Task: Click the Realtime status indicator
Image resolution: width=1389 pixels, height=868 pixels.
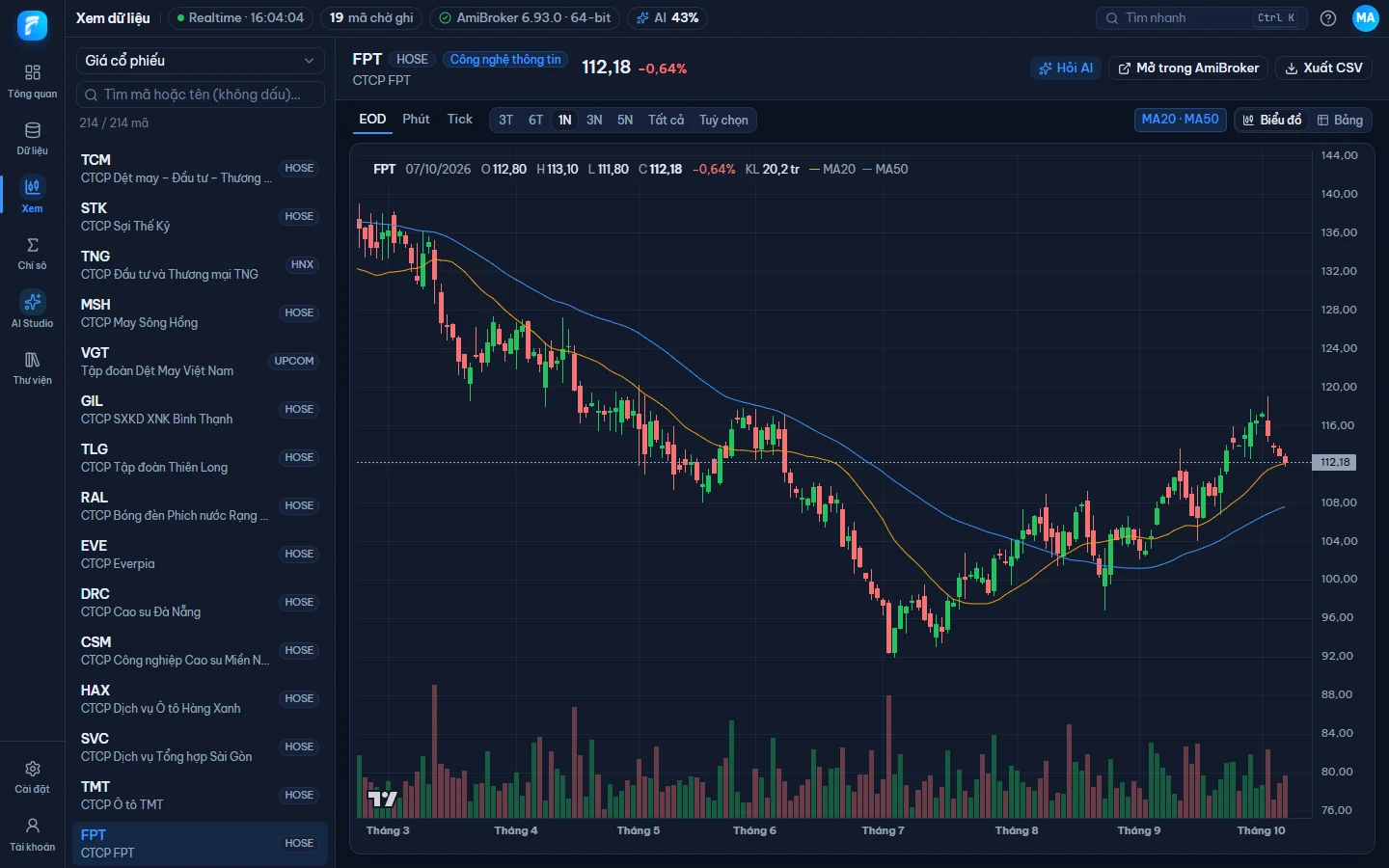Action: (240, 17)
